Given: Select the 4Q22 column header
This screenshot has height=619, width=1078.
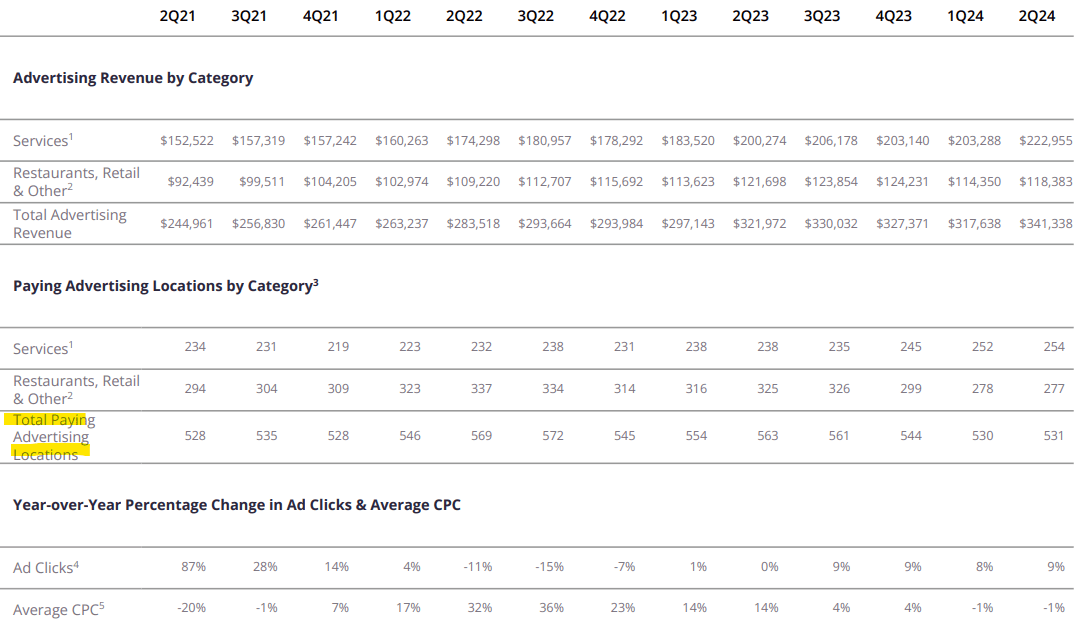Looking at the screenshot, I should pos(607,16).
